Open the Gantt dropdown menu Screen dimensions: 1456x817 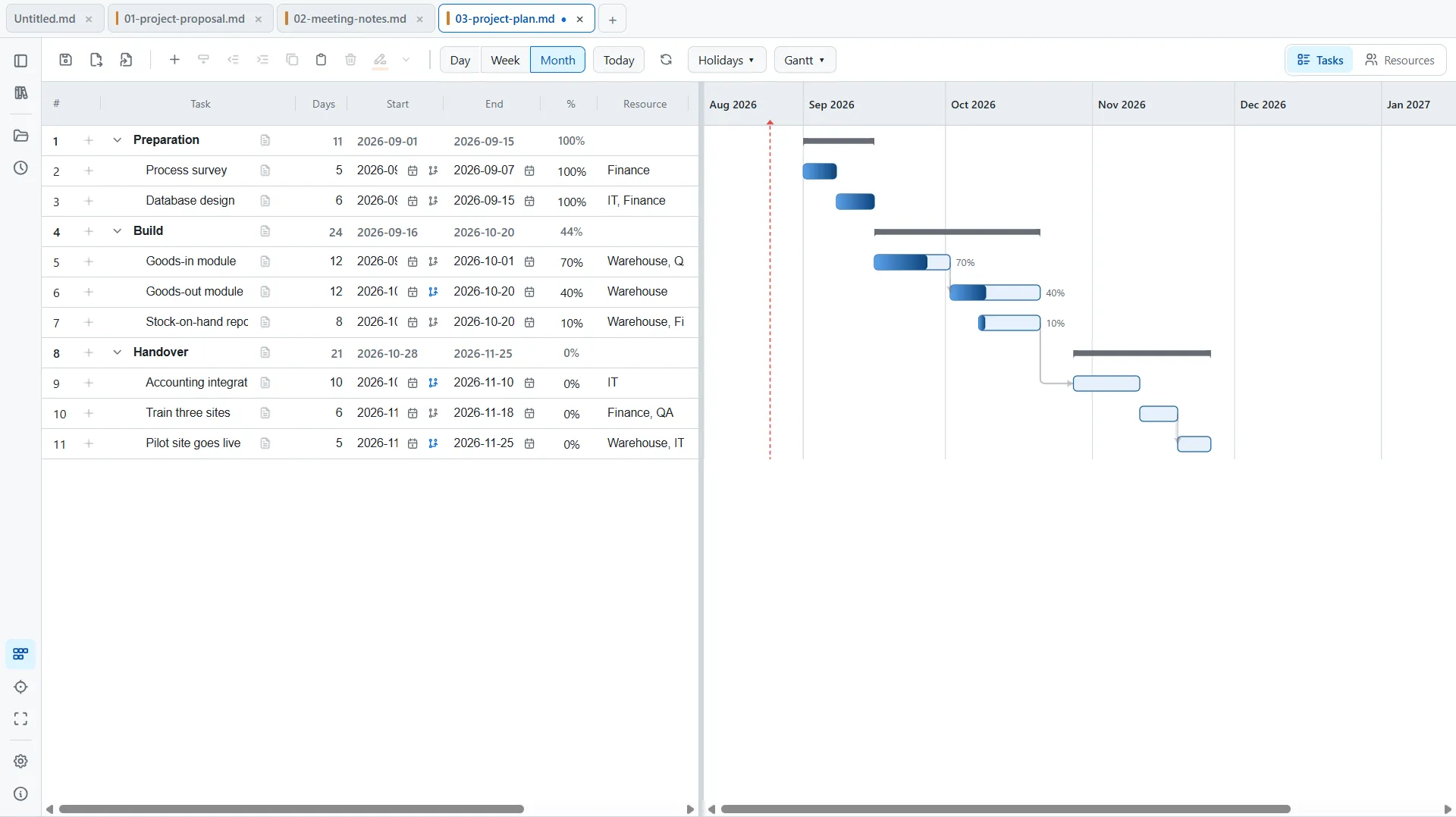pos(805,60)
